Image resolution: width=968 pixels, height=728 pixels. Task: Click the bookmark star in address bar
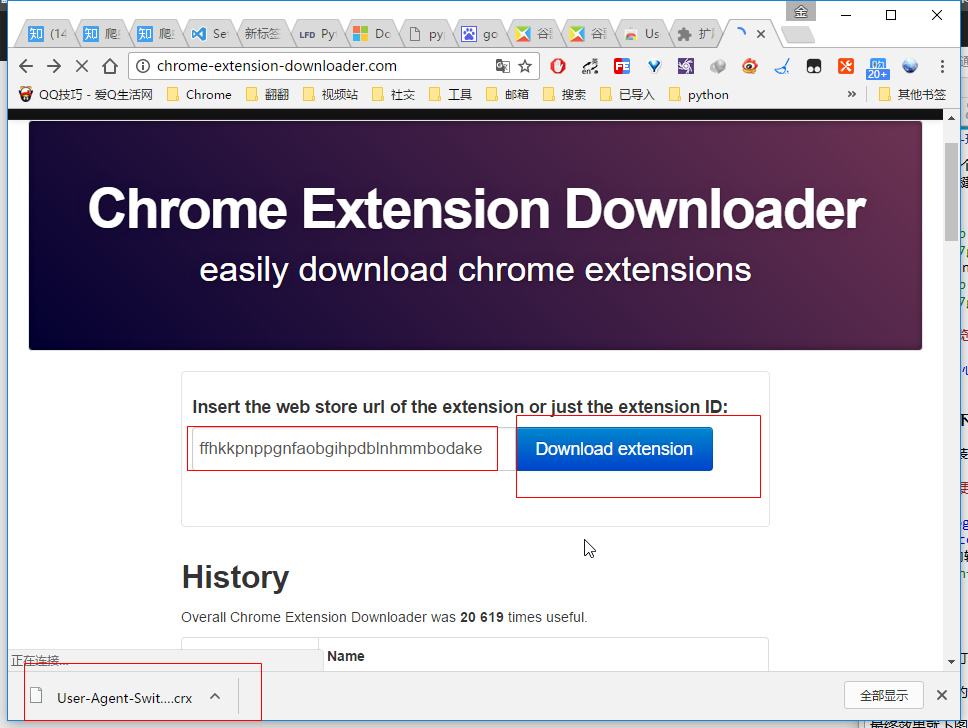(x=525, y=66)
